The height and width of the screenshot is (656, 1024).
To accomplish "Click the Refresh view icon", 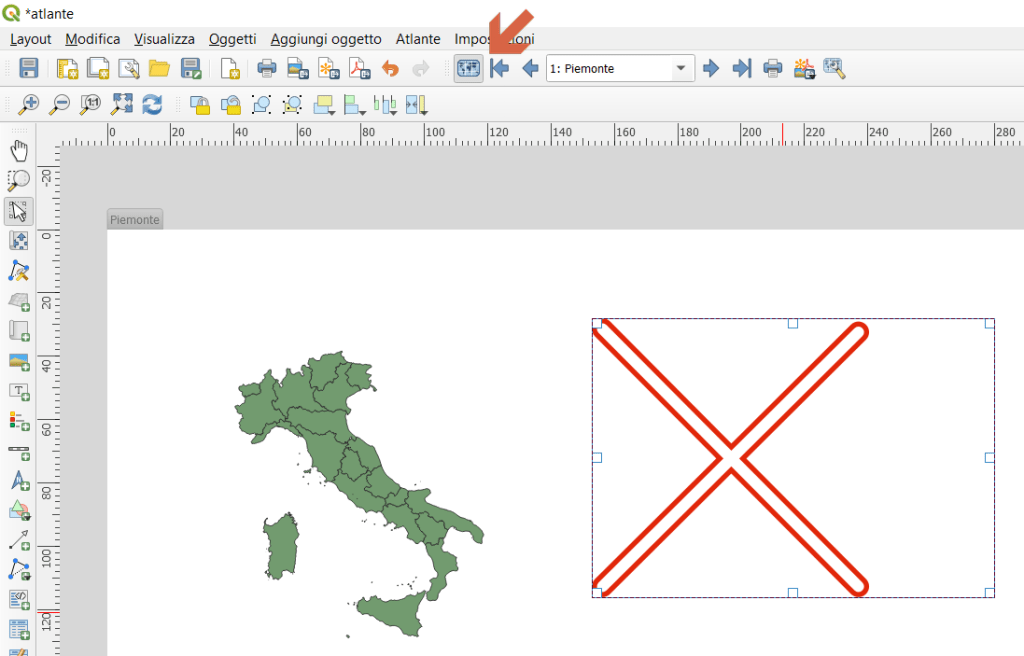I will 152,104.
